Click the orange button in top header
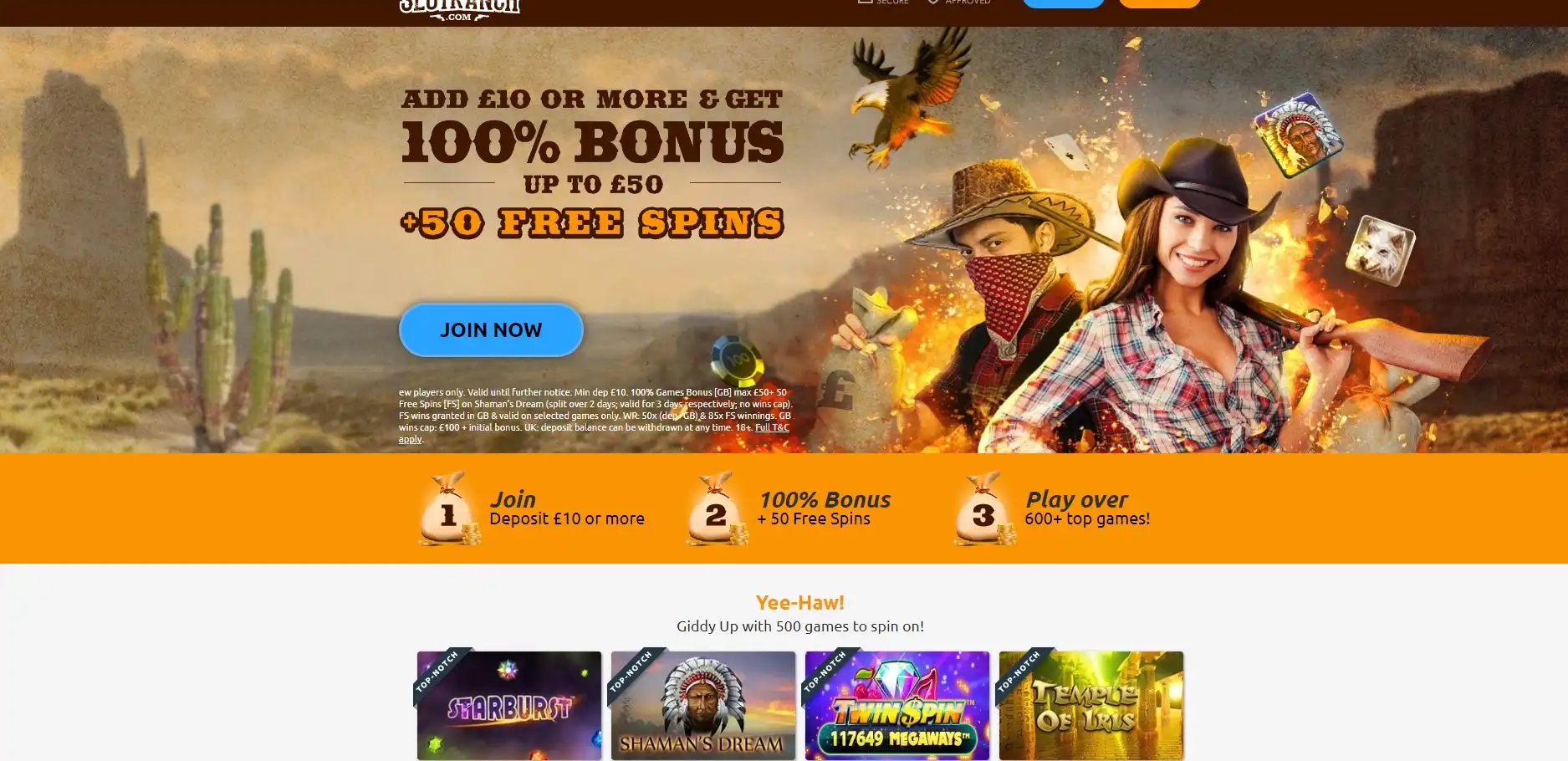 [x=1160, y=3]
